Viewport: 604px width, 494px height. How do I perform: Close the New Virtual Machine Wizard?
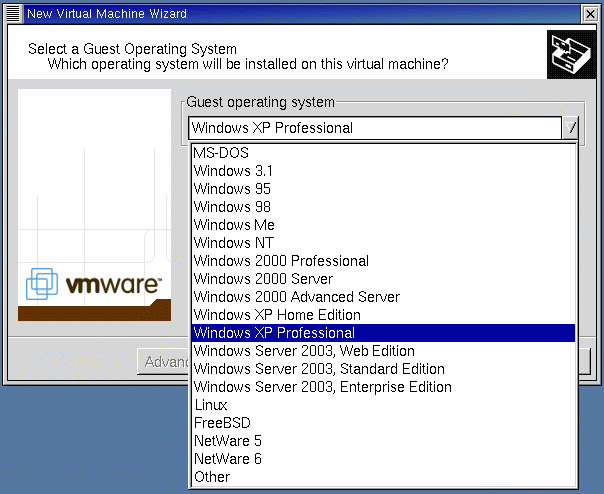(590, 14)
